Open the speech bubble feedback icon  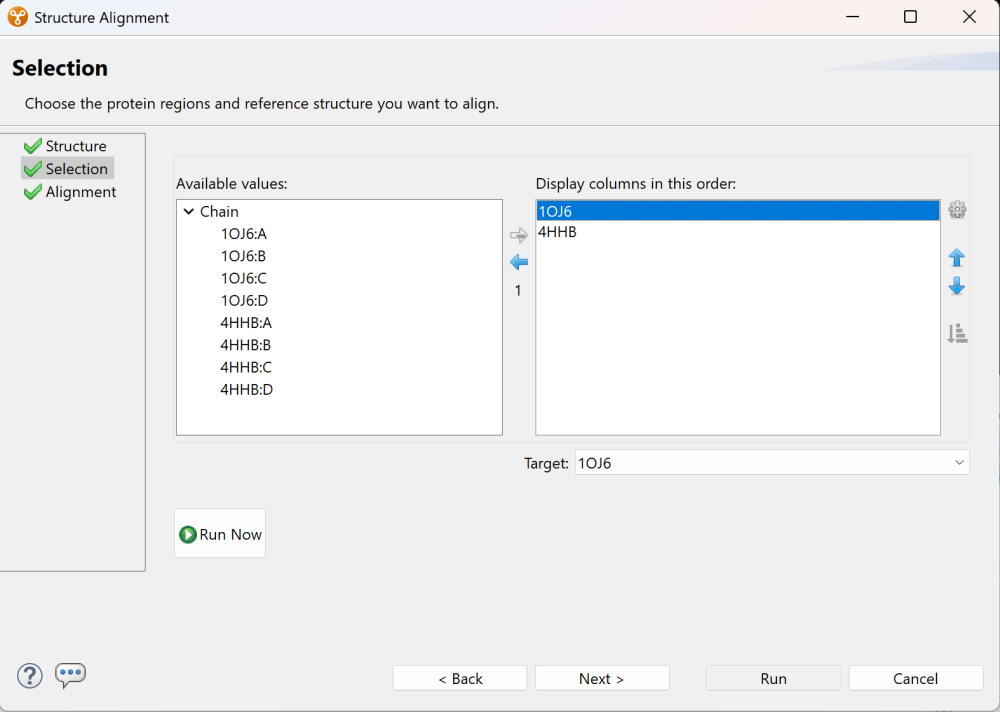70,676
